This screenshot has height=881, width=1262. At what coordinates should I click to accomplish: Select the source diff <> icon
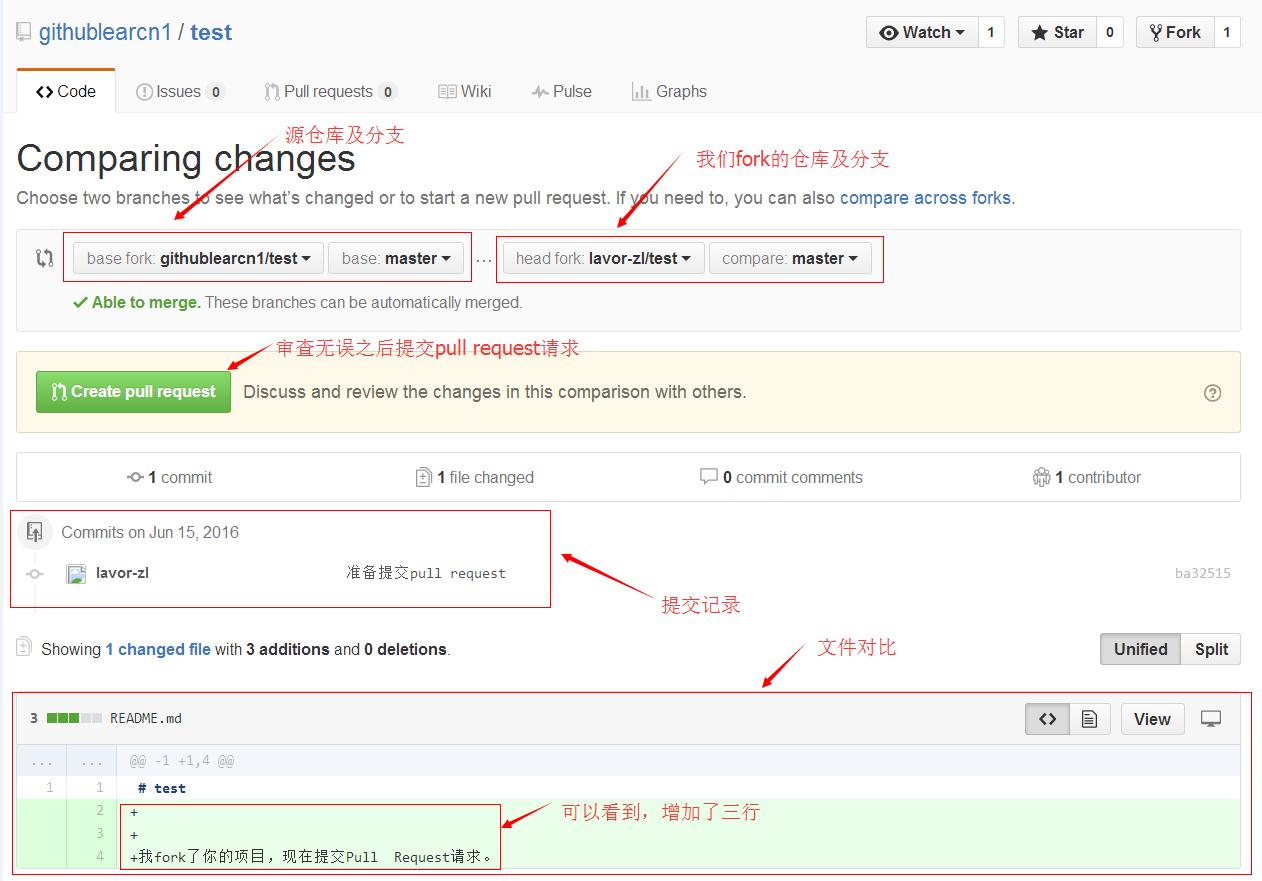1046,718
